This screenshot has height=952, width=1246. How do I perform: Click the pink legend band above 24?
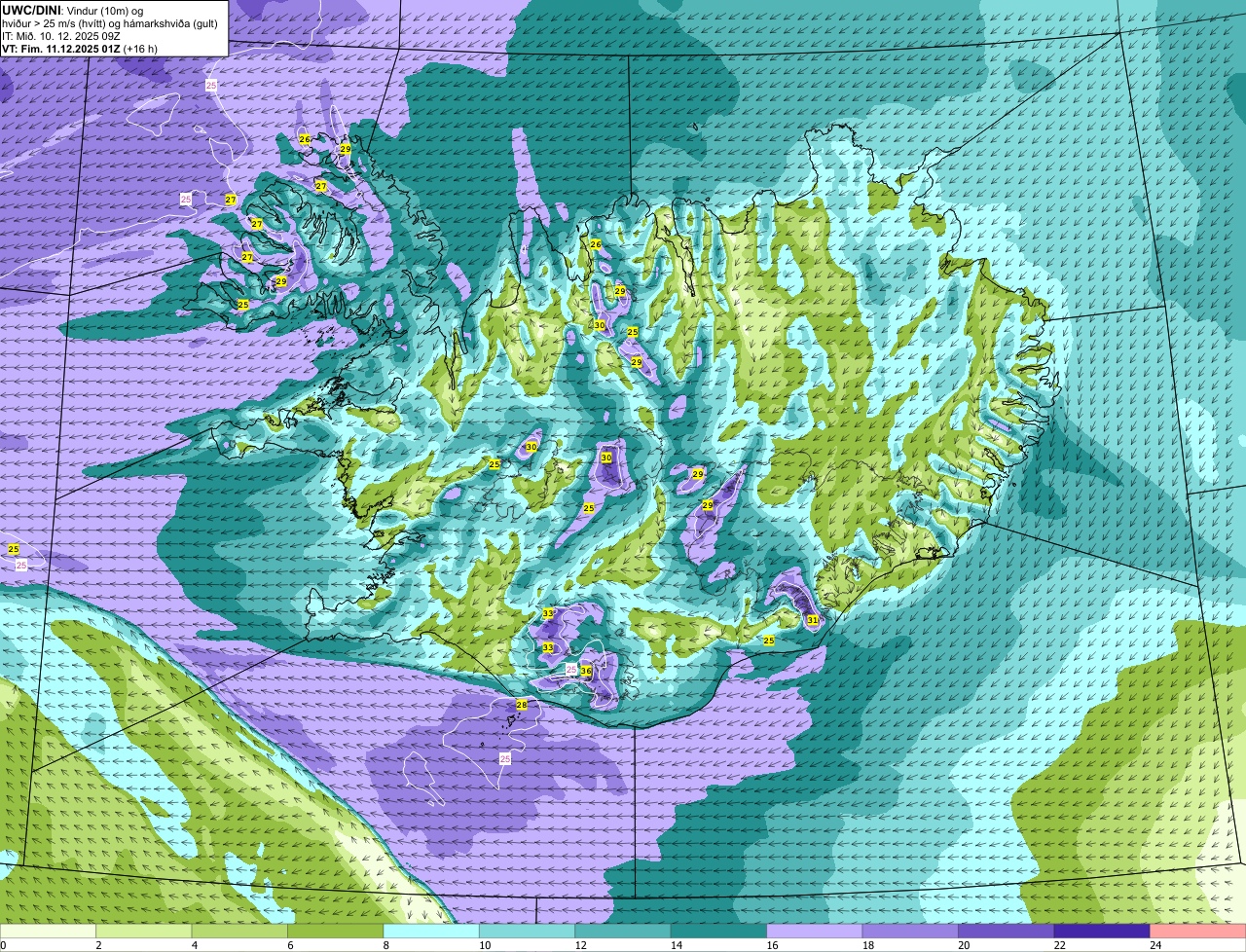(x=1197, y=931)
